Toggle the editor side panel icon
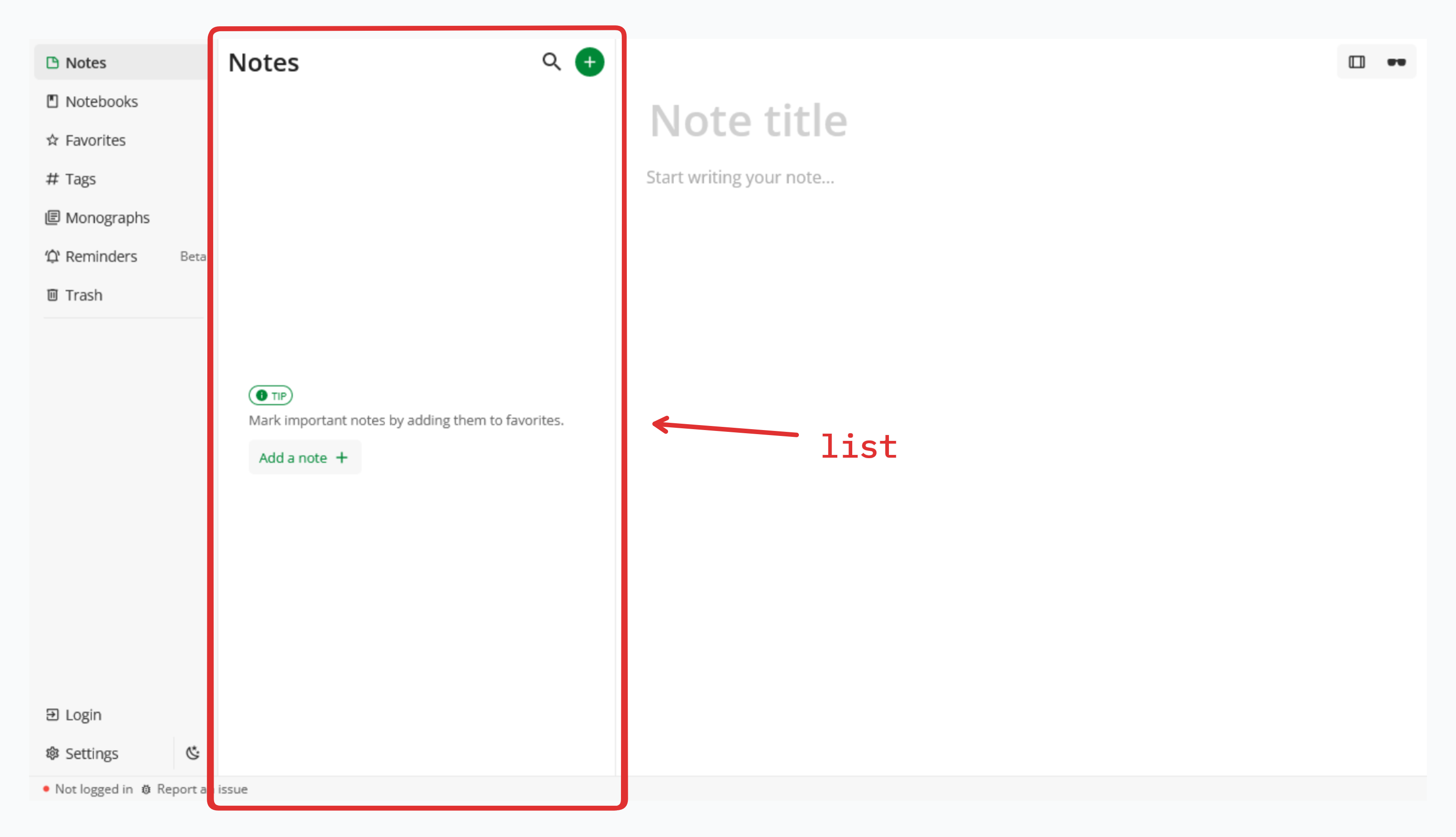The height and width of the screenshot is (837, 1456). [1356, 62]
